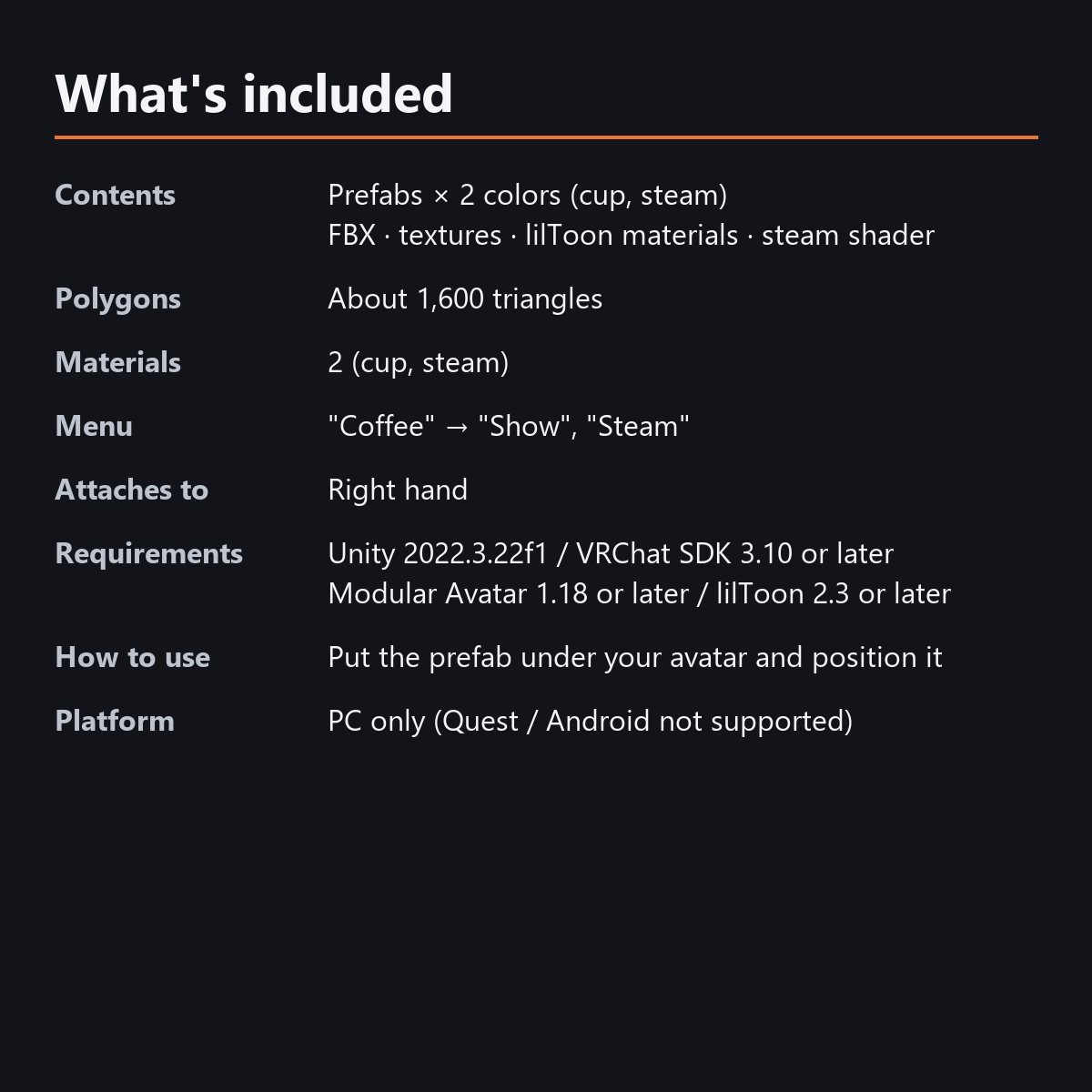Click the Polygons label

(118, 299)
